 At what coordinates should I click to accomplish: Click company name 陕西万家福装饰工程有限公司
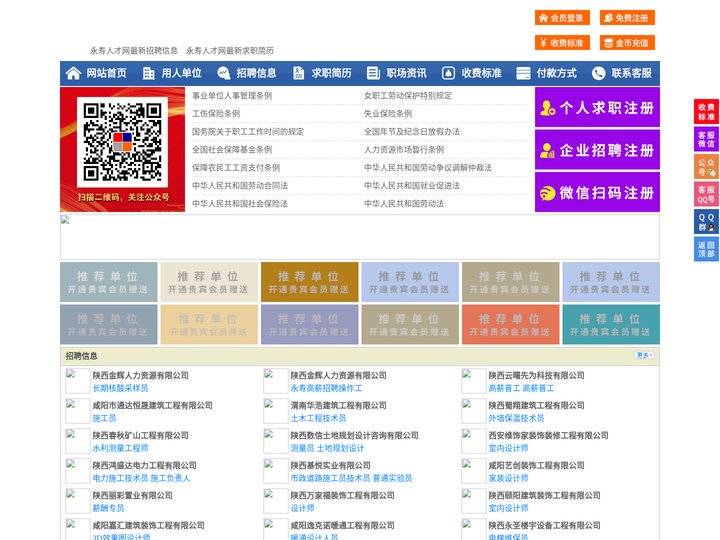(x=342, y=495)
